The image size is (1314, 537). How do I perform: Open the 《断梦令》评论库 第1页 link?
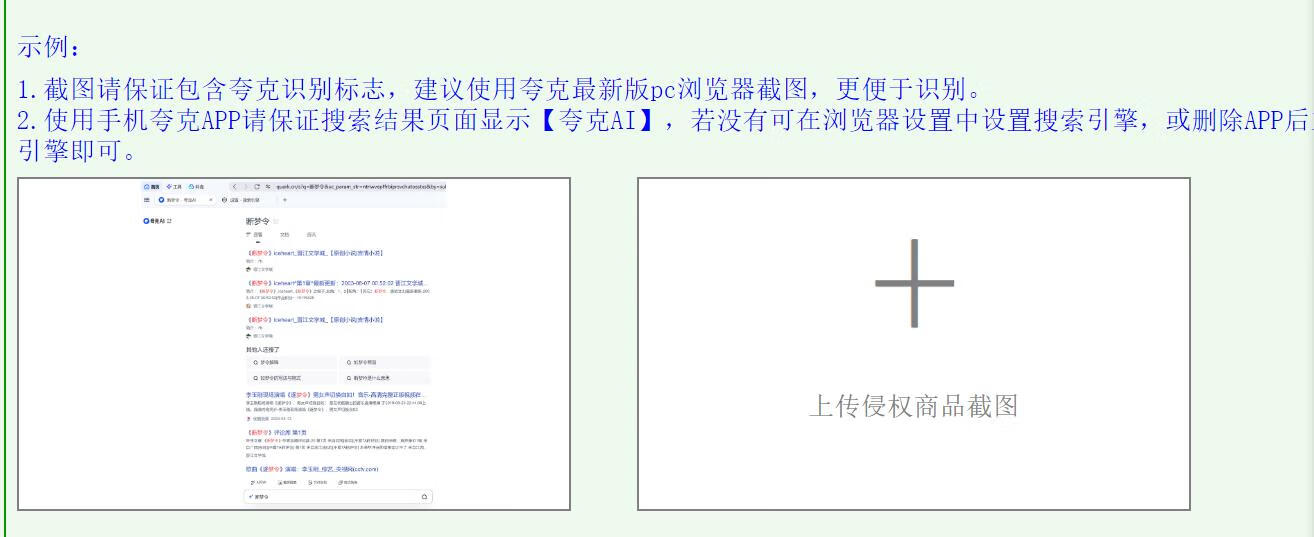click(x=279, y=432)
